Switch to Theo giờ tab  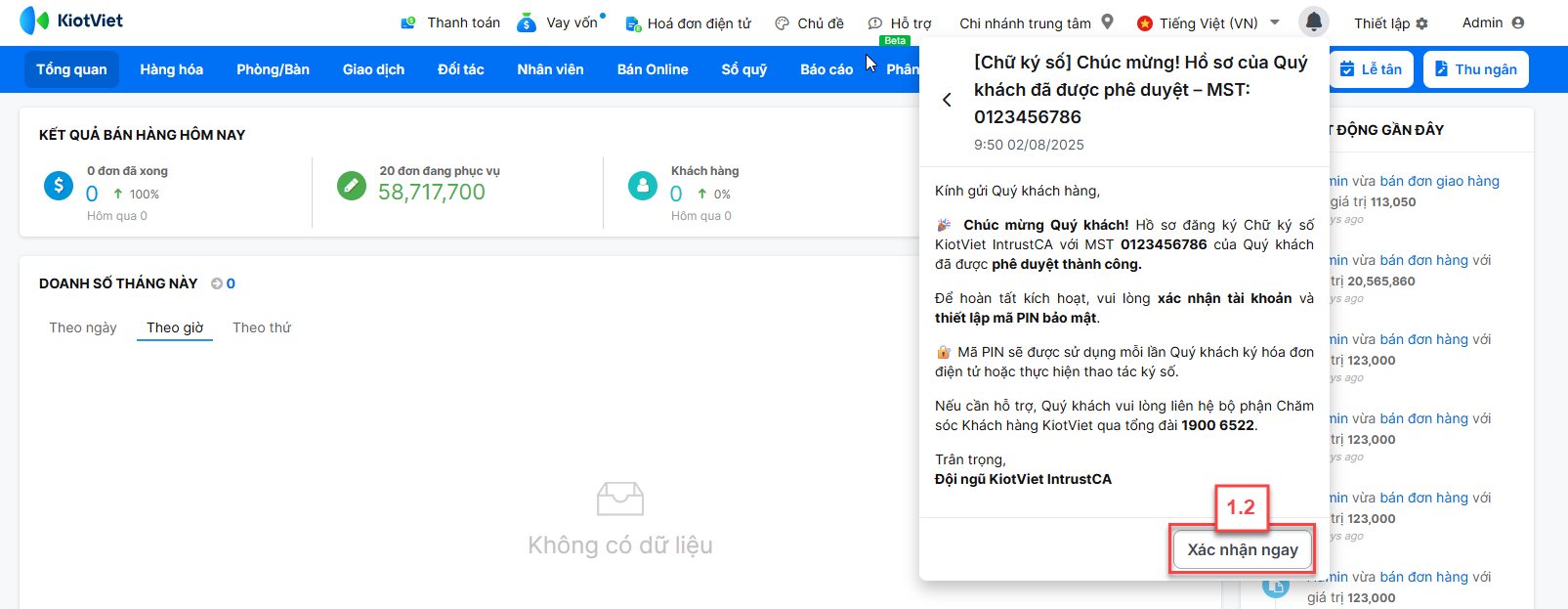click(x=175, y=327)
